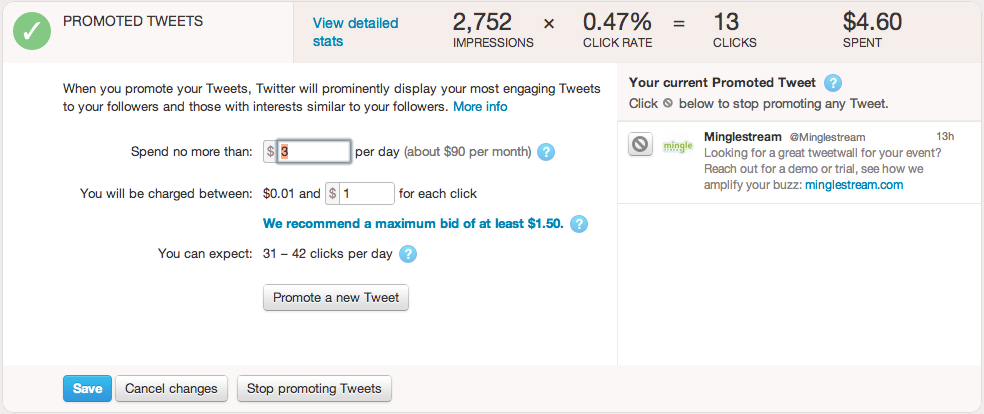Click the maximum bid per click field
The width and height of the screenshot is (984, 414).
[x=366, y=193]
